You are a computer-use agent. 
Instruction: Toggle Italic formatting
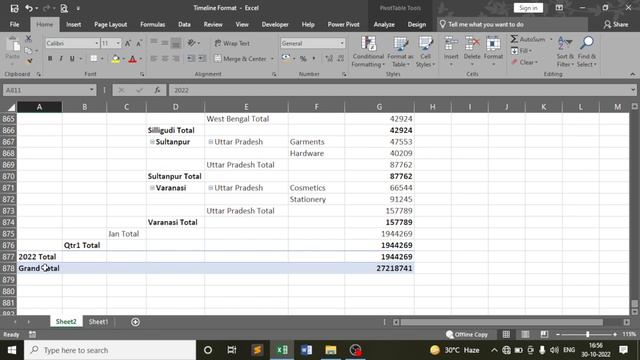(61, 59)
